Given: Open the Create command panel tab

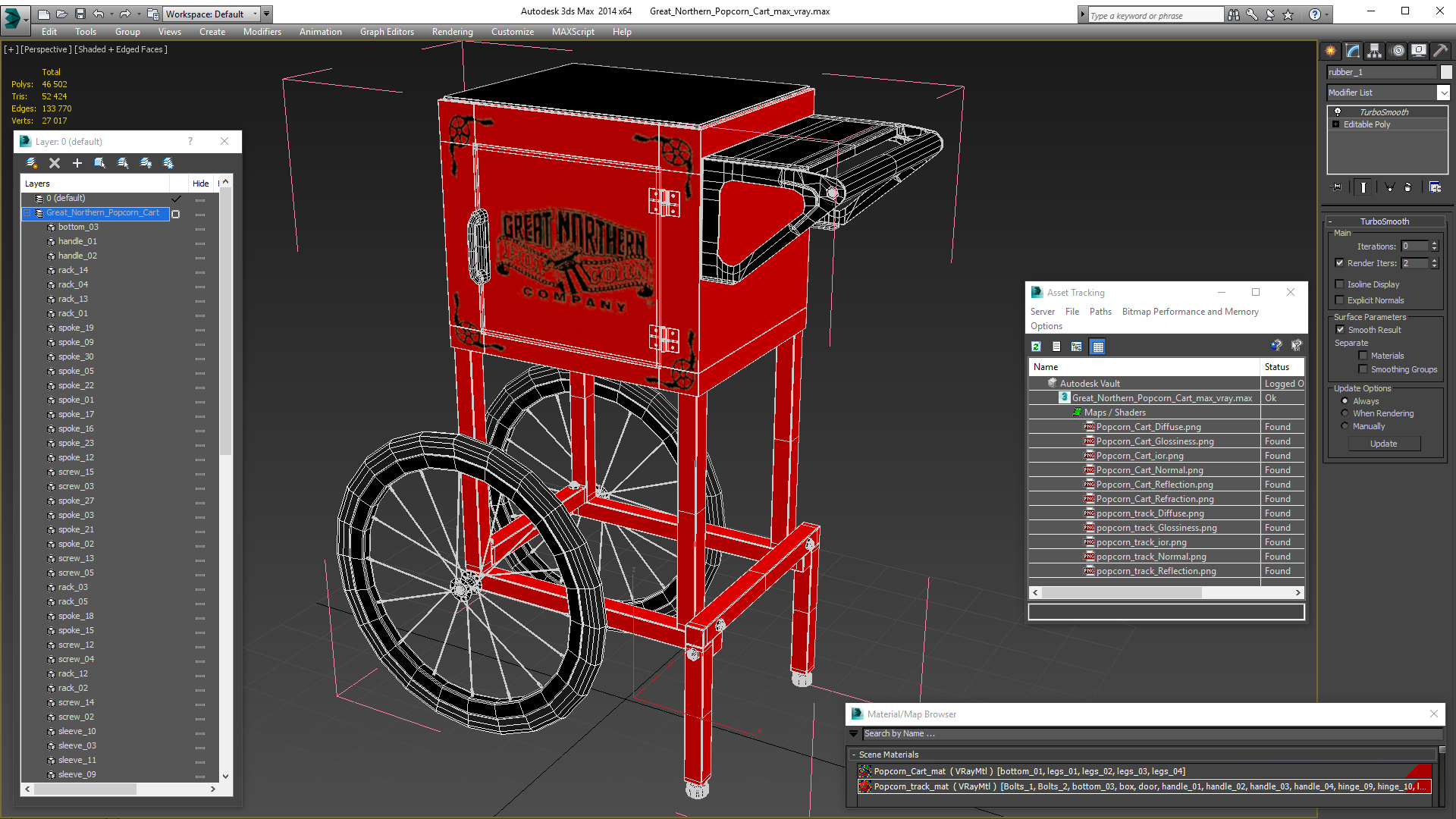Looking at the screenshot, I should click(x=1331, y=51).
